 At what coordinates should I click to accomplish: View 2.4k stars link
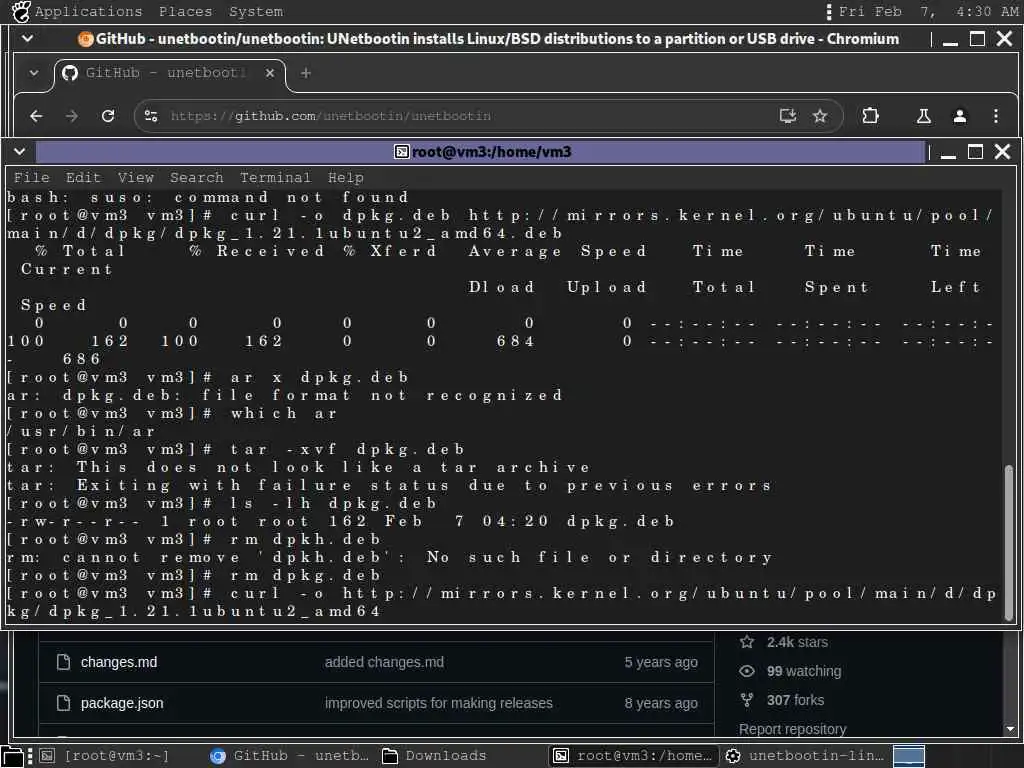point(797,642)
